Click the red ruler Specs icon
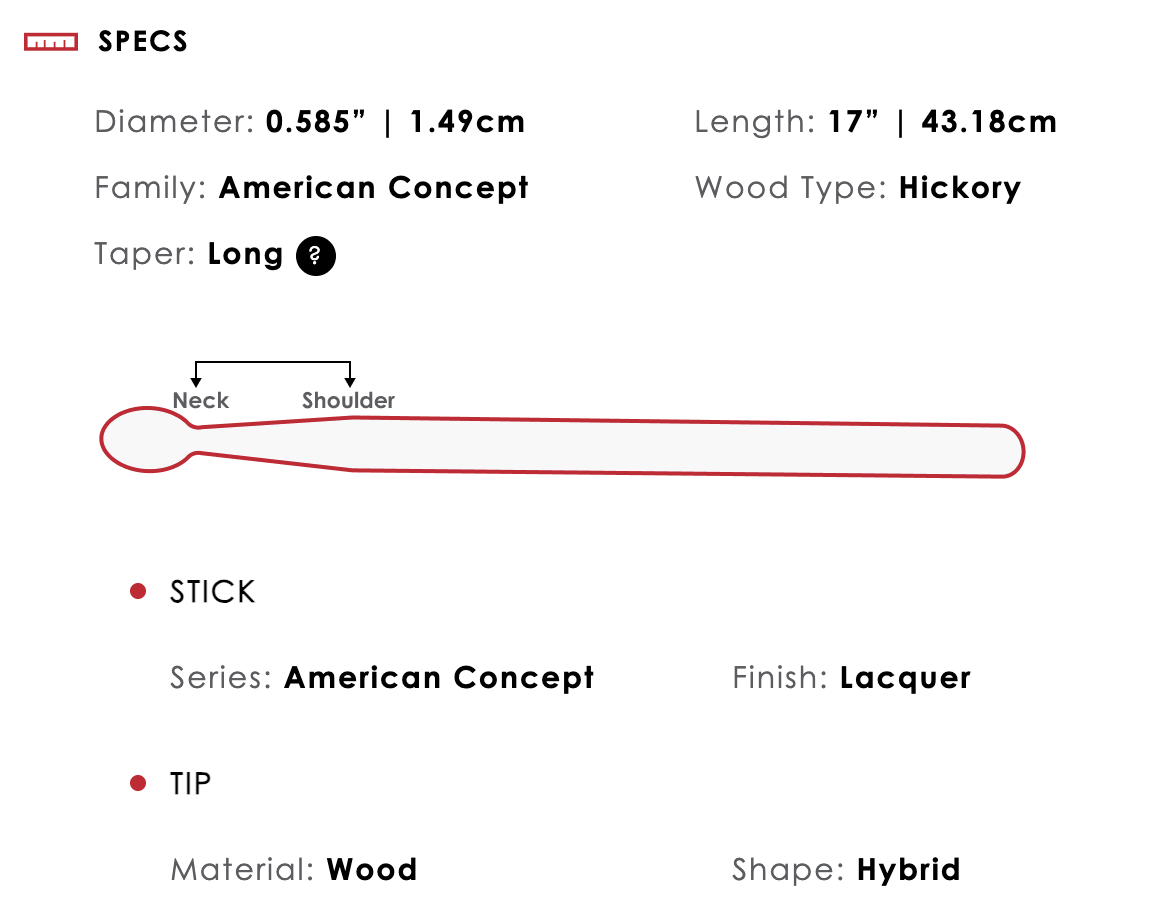The image size is (1162, 918). click(x=51, y=42)
